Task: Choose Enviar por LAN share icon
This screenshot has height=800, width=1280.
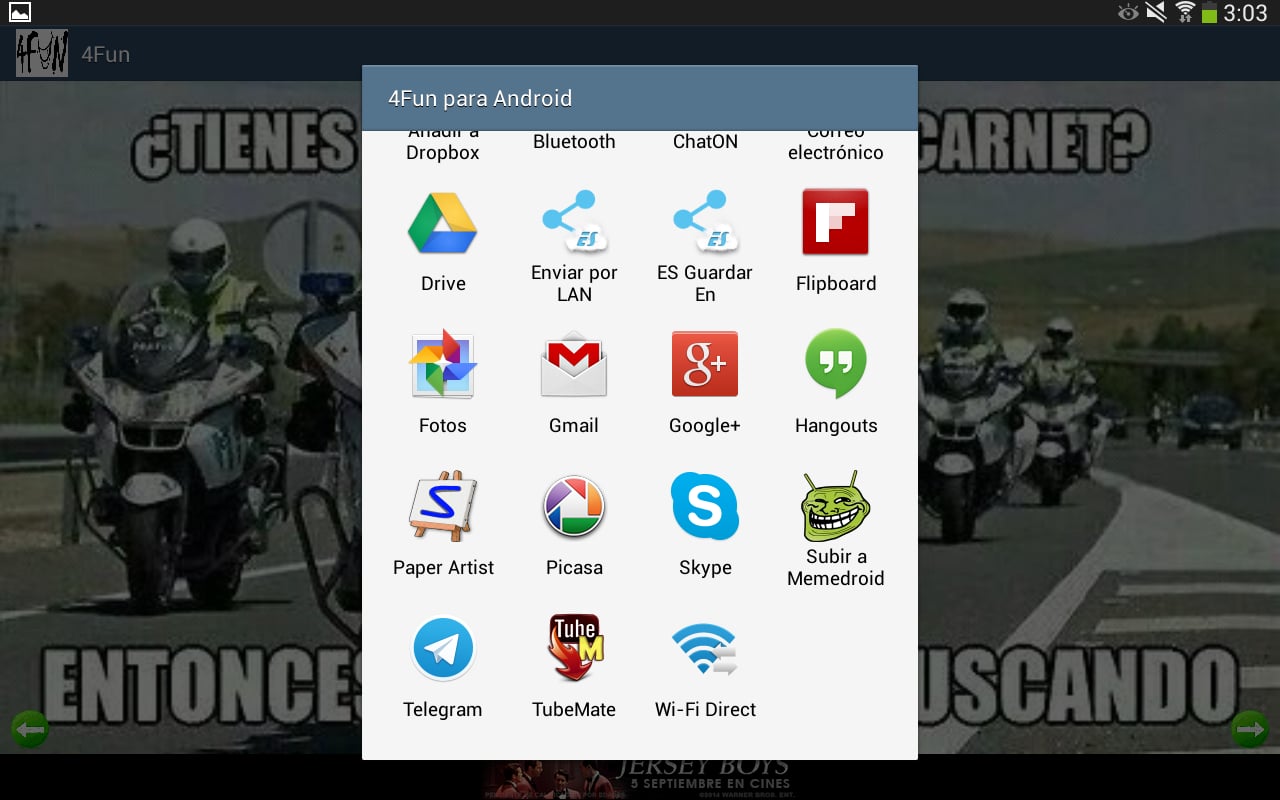Action: coord(574,222)
